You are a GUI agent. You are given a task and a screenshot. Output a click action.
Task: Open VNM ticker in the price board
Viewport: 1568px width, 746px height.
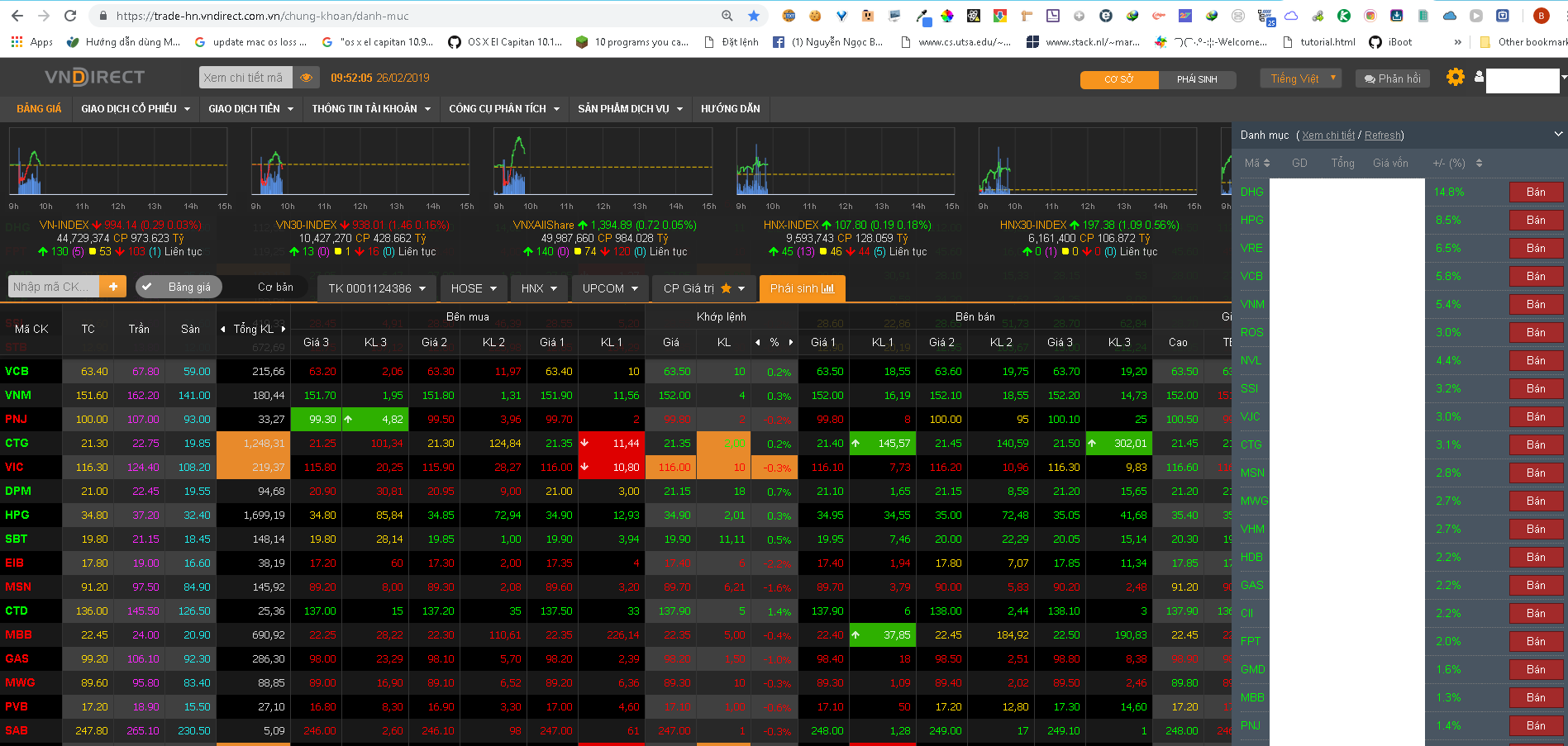pos(18,395)
